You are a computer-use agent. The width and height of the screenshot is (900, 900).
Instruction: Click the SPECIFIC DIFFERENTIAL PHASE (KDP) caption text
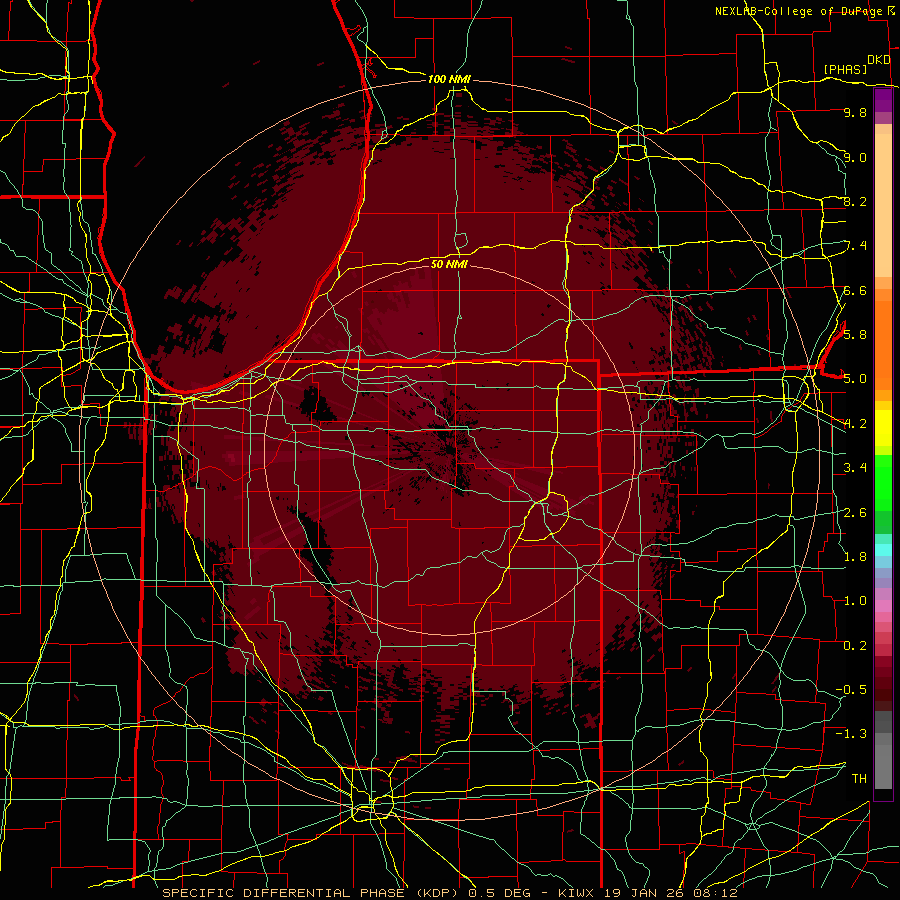coord(312,893)
